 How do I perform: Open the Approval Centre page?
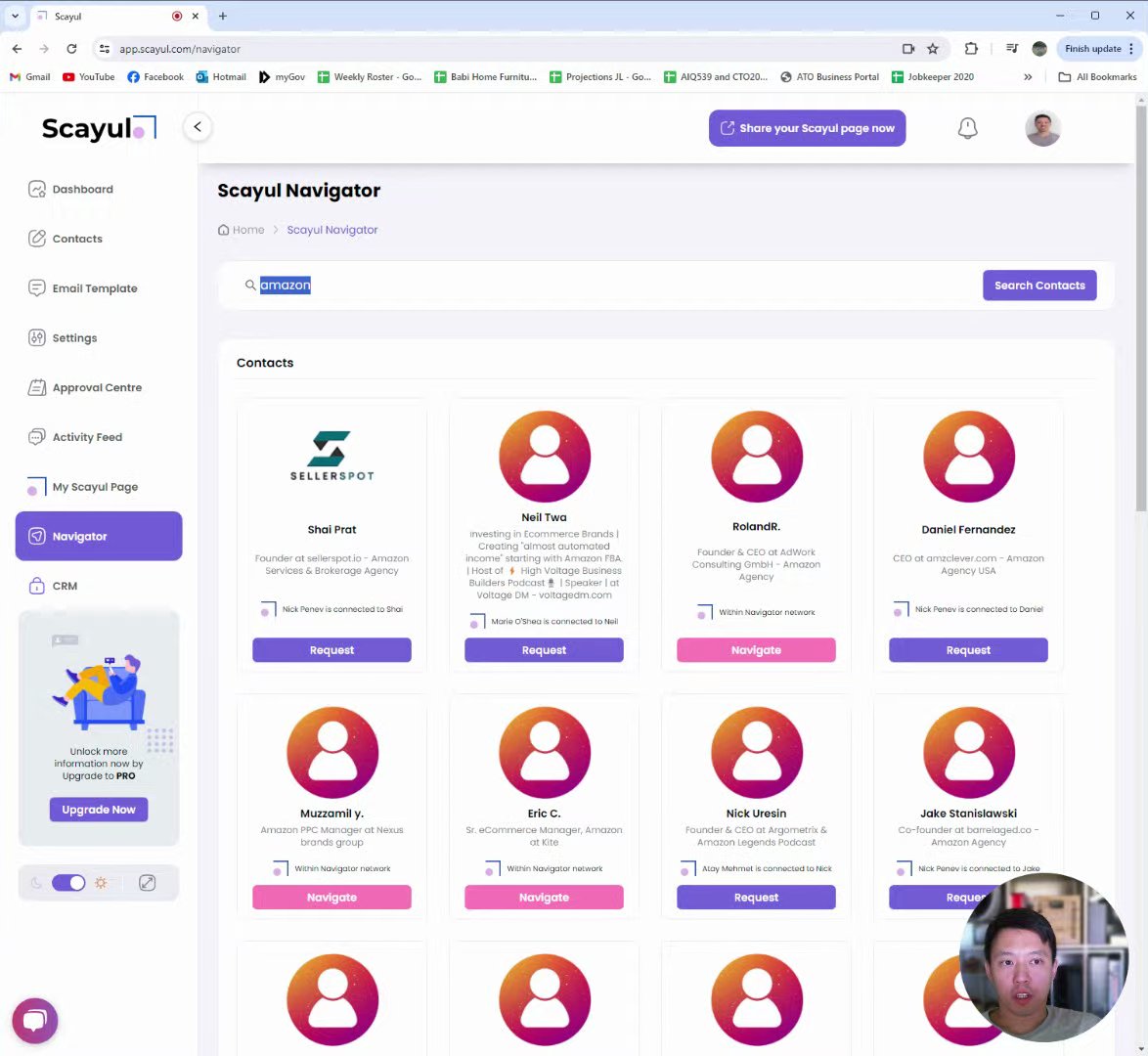click(84, 387)
